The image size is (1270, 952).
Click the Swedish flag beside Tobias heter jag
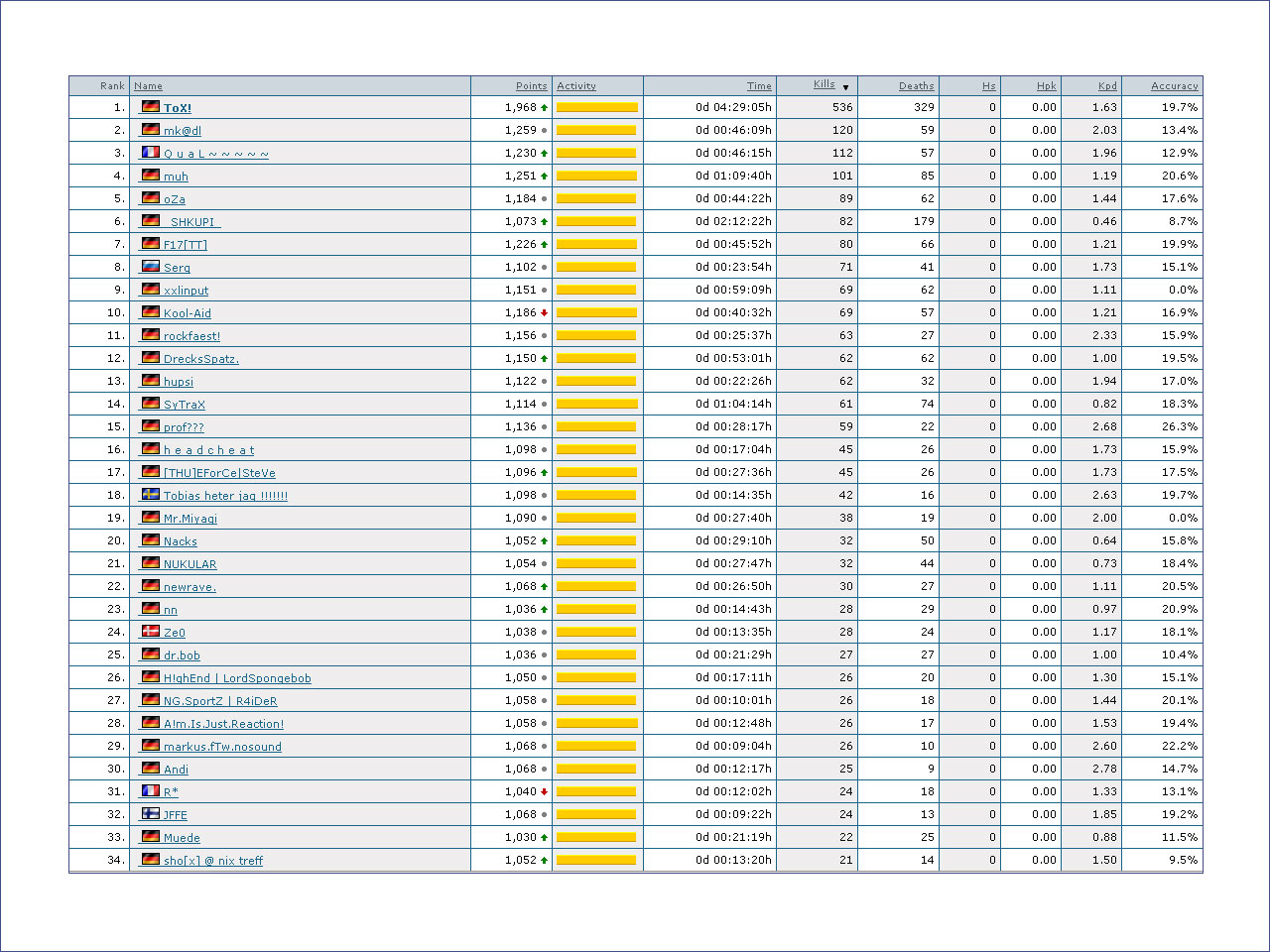click(x=151, y=495)
